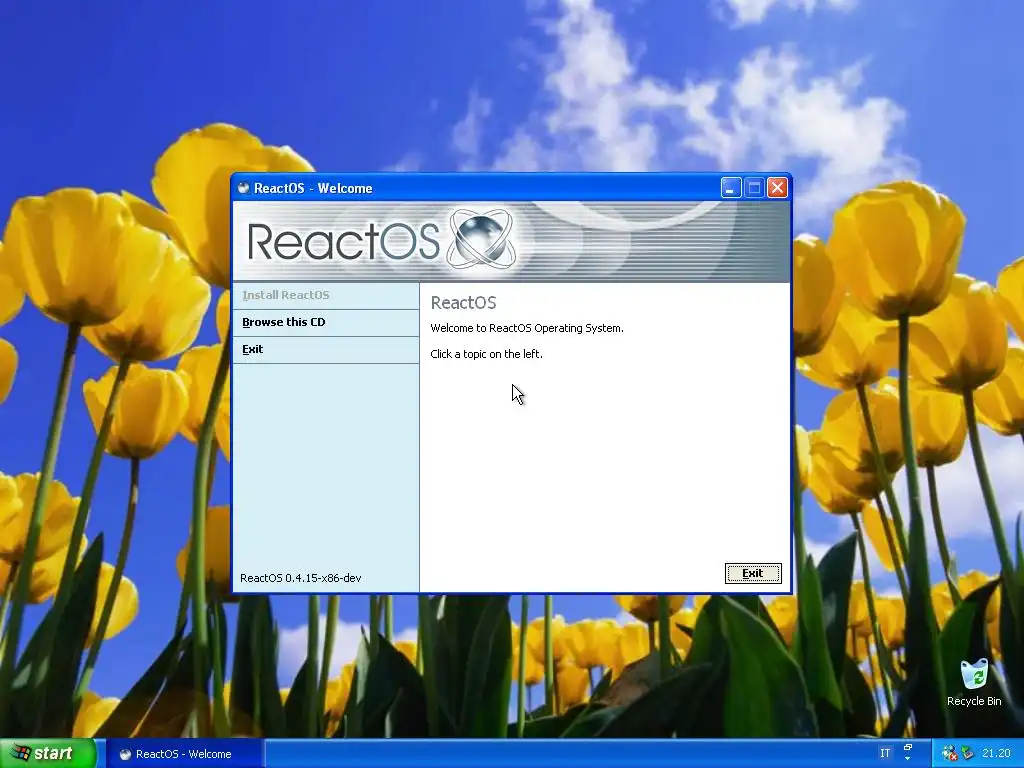Click the ReactOS heading in the content pane

point(463,302)
